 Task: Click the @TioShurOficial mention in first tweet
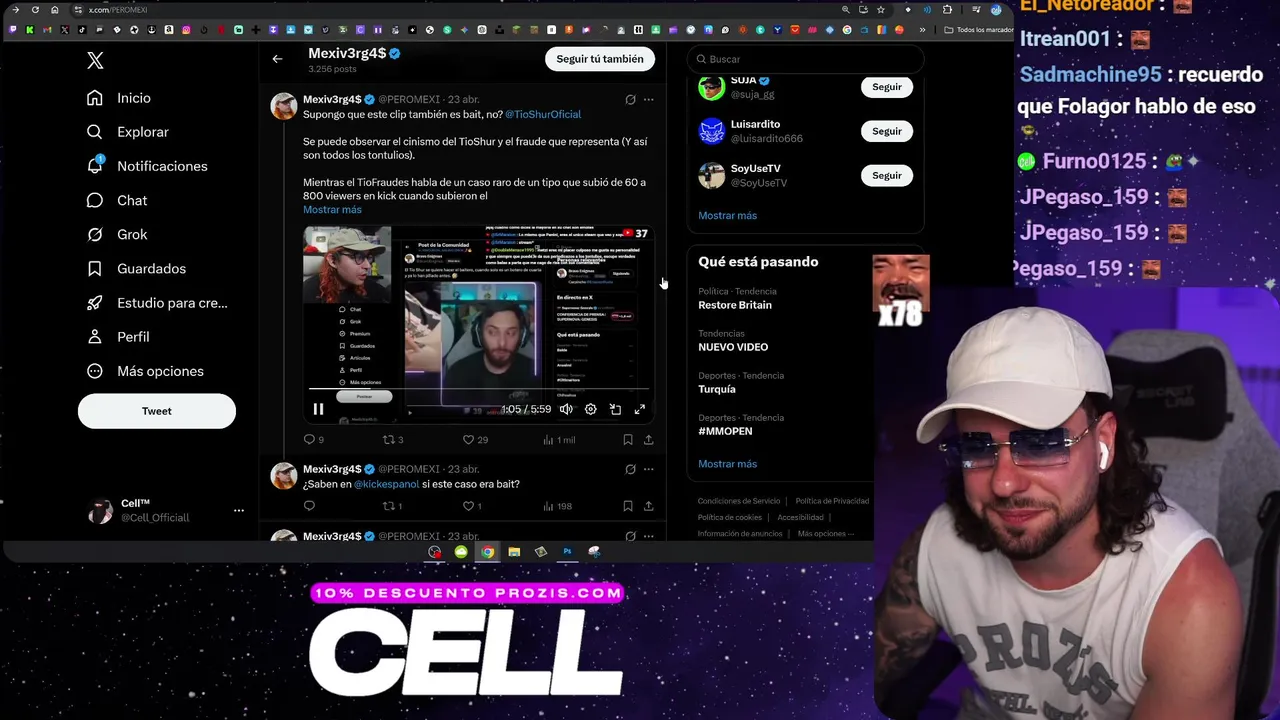click(543, 114)
